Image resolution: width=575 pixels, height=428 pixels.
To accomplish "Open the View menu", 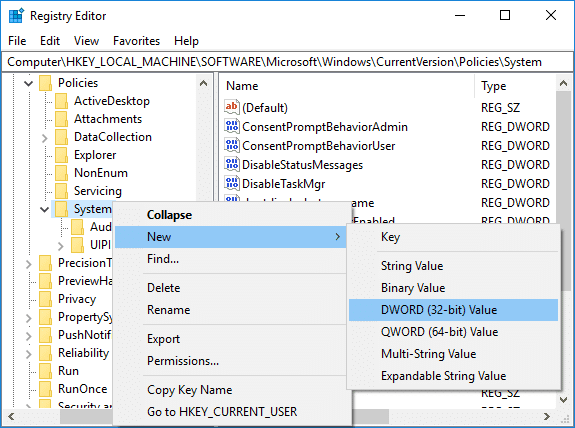I will (x=87, y=41).
